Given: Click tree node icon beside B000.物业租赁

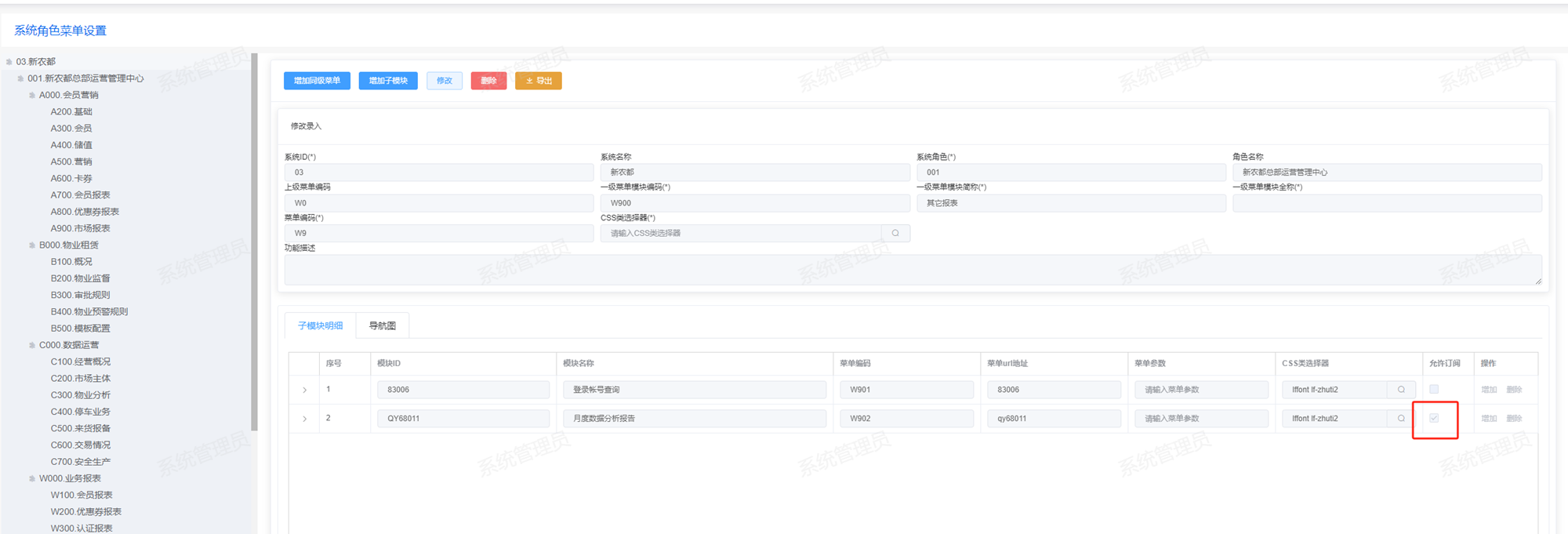Looking at the screenshot, I should tap(32, 245).
